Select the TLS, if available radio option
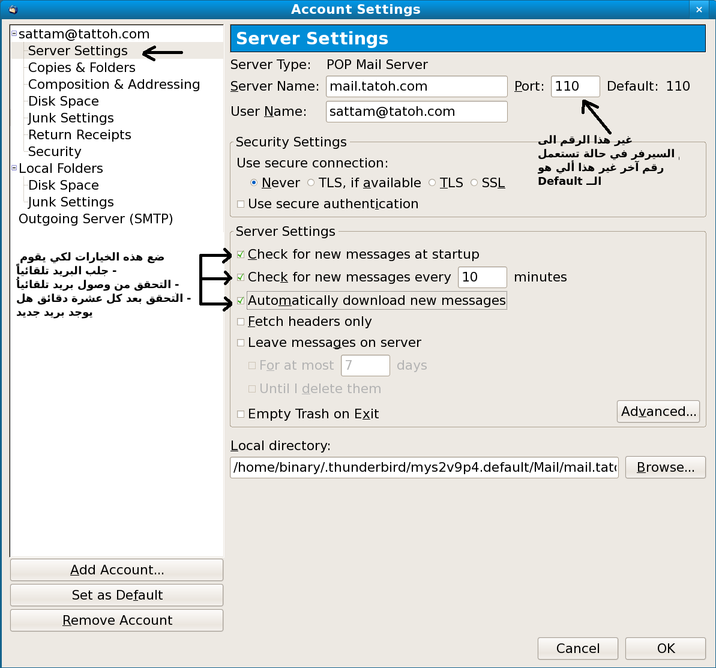 tap(311, 183)
